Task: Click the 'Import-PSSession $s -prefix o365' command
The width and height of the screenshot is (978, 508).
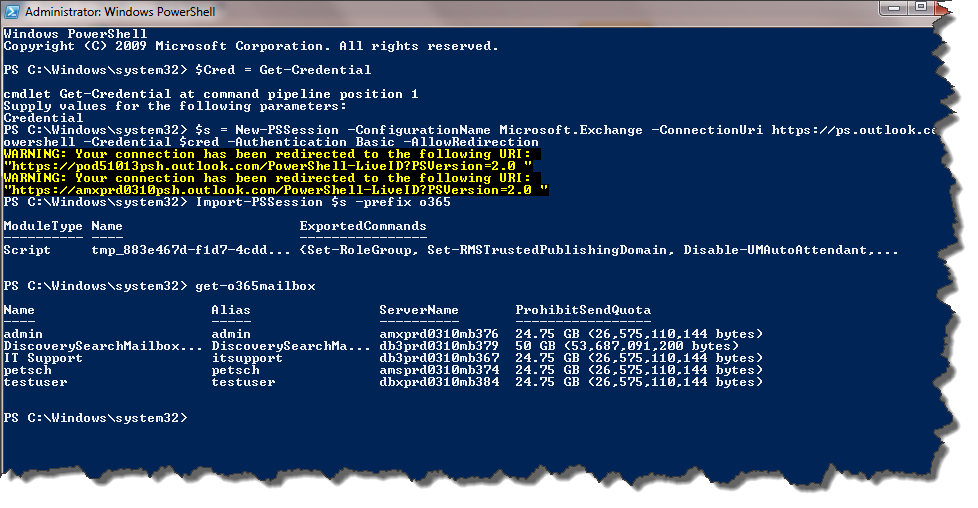Action: pyautogui.click(x=323, y=202)
